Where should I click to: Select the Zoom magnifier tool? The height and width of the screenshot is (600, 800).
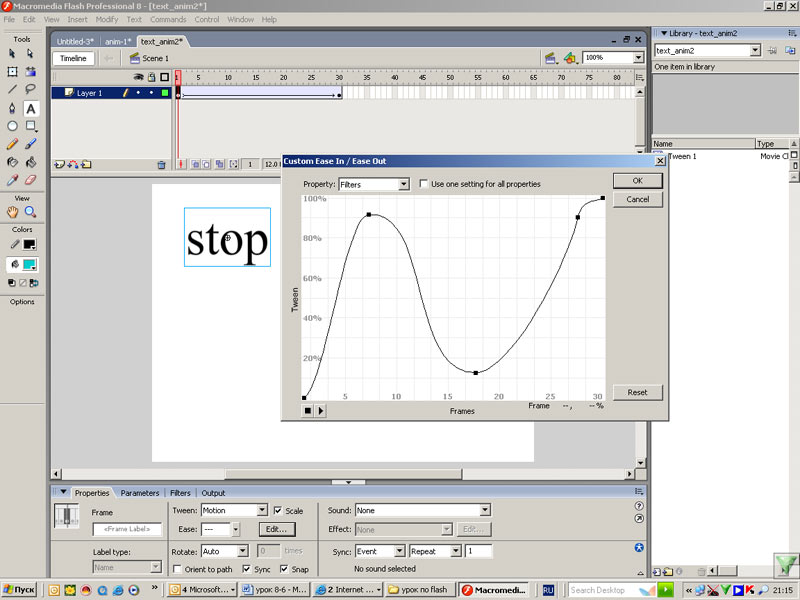coord(31,212)
